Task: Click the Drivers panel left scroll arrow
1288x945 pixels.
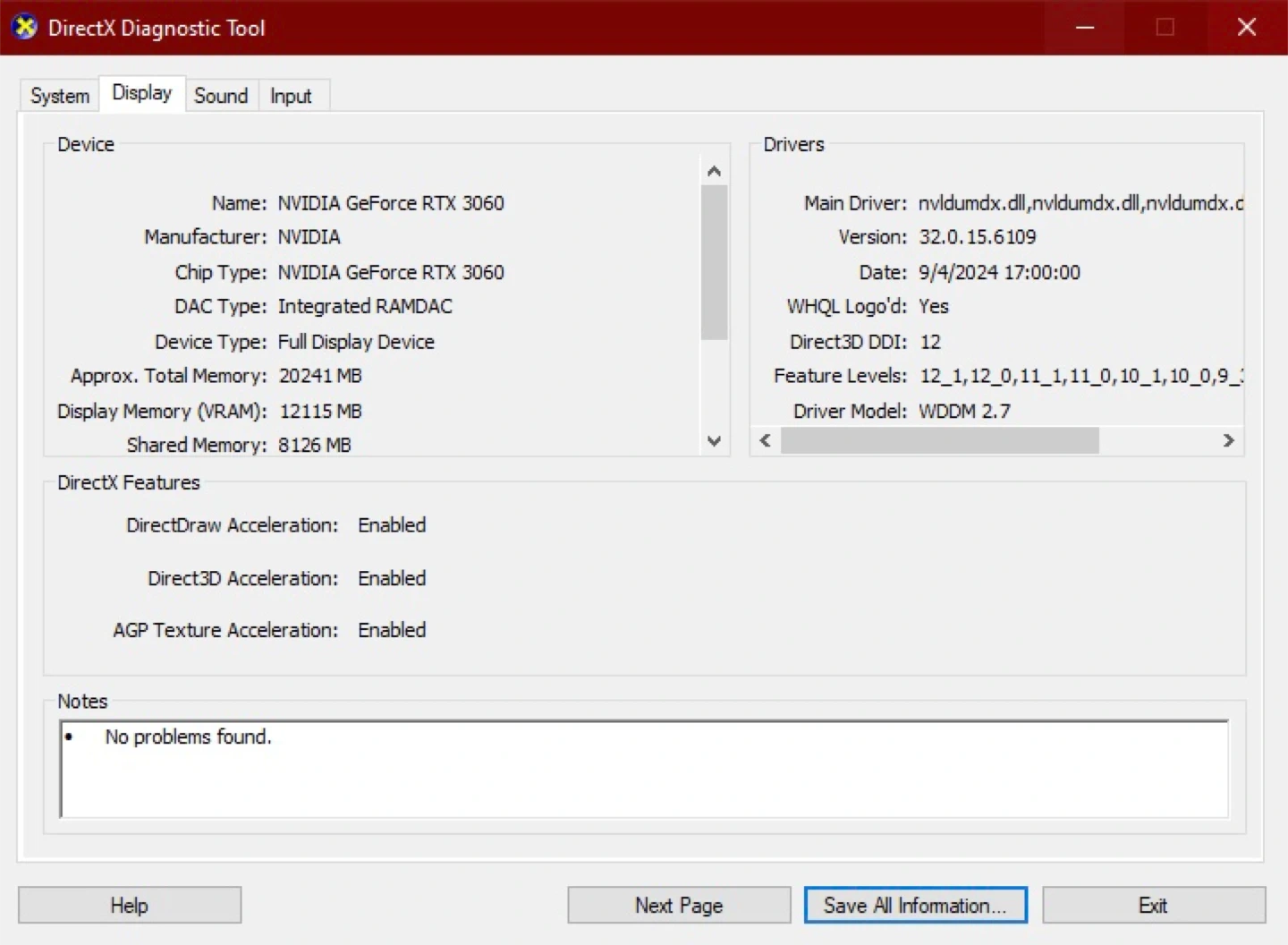Action: pyautogui.click(x=765, y=440)
